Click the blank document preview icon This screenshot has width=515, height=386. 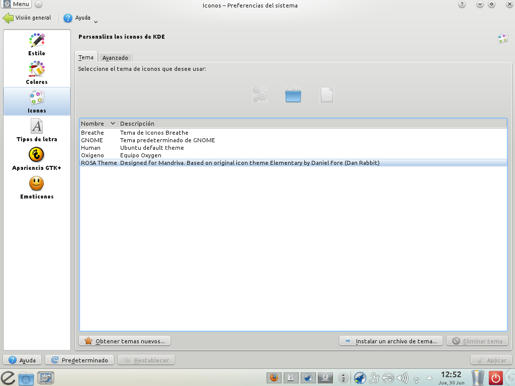(x=326, y=96)
